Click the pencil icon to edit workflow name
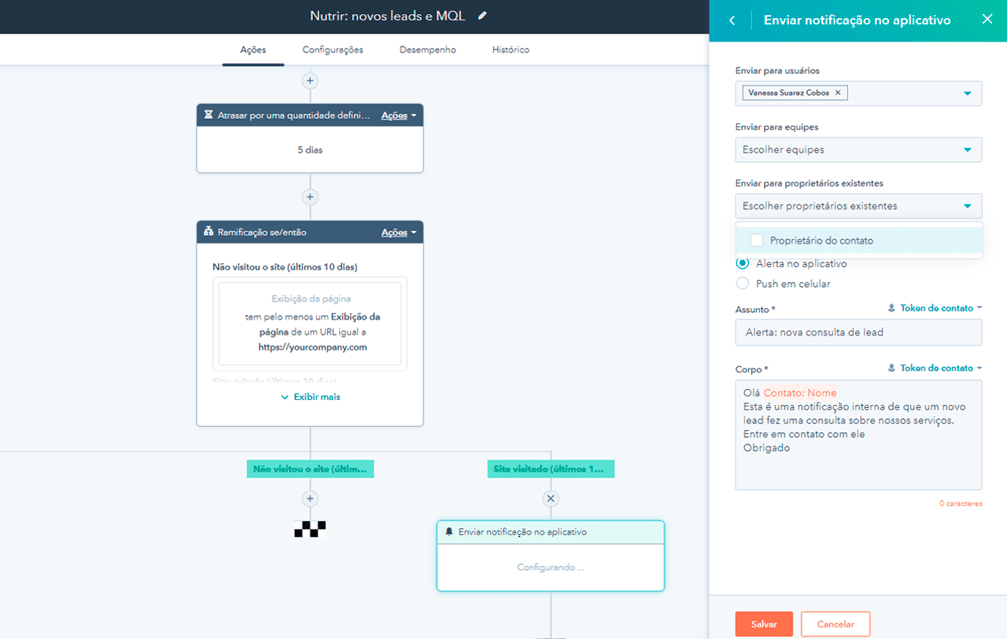The height and width of the screenshot is (639, 1007). 483,16
